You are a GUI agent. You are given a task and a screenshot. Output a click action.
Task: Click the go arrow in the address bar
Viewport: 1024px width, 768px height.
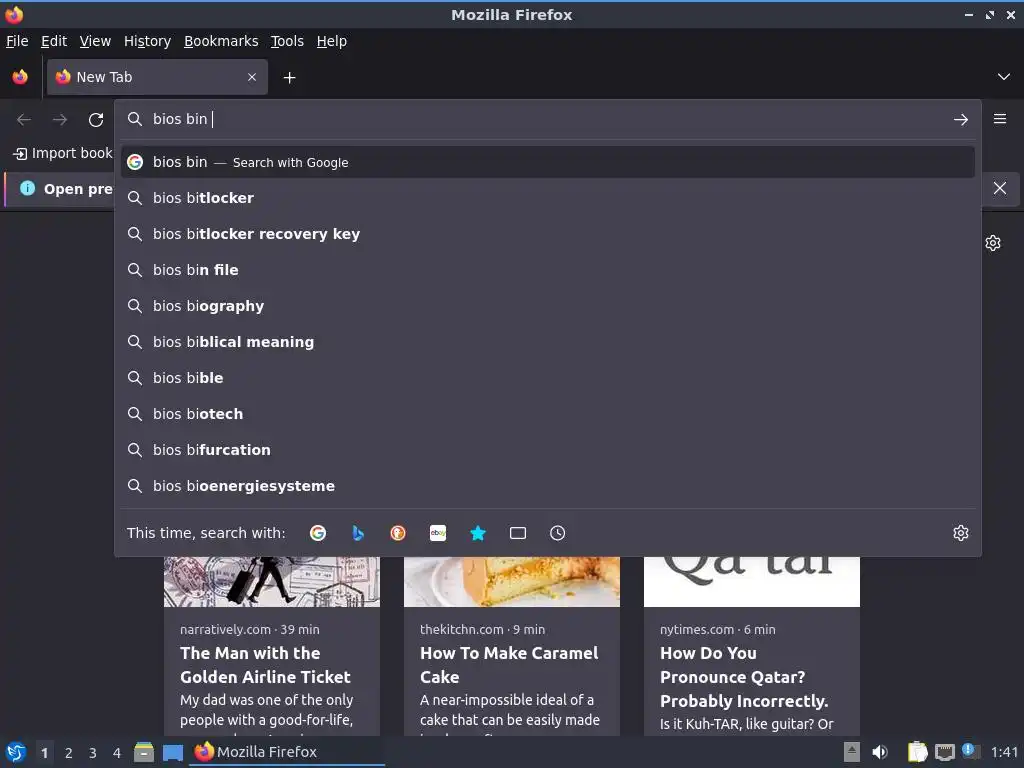(x=961, y=120)
